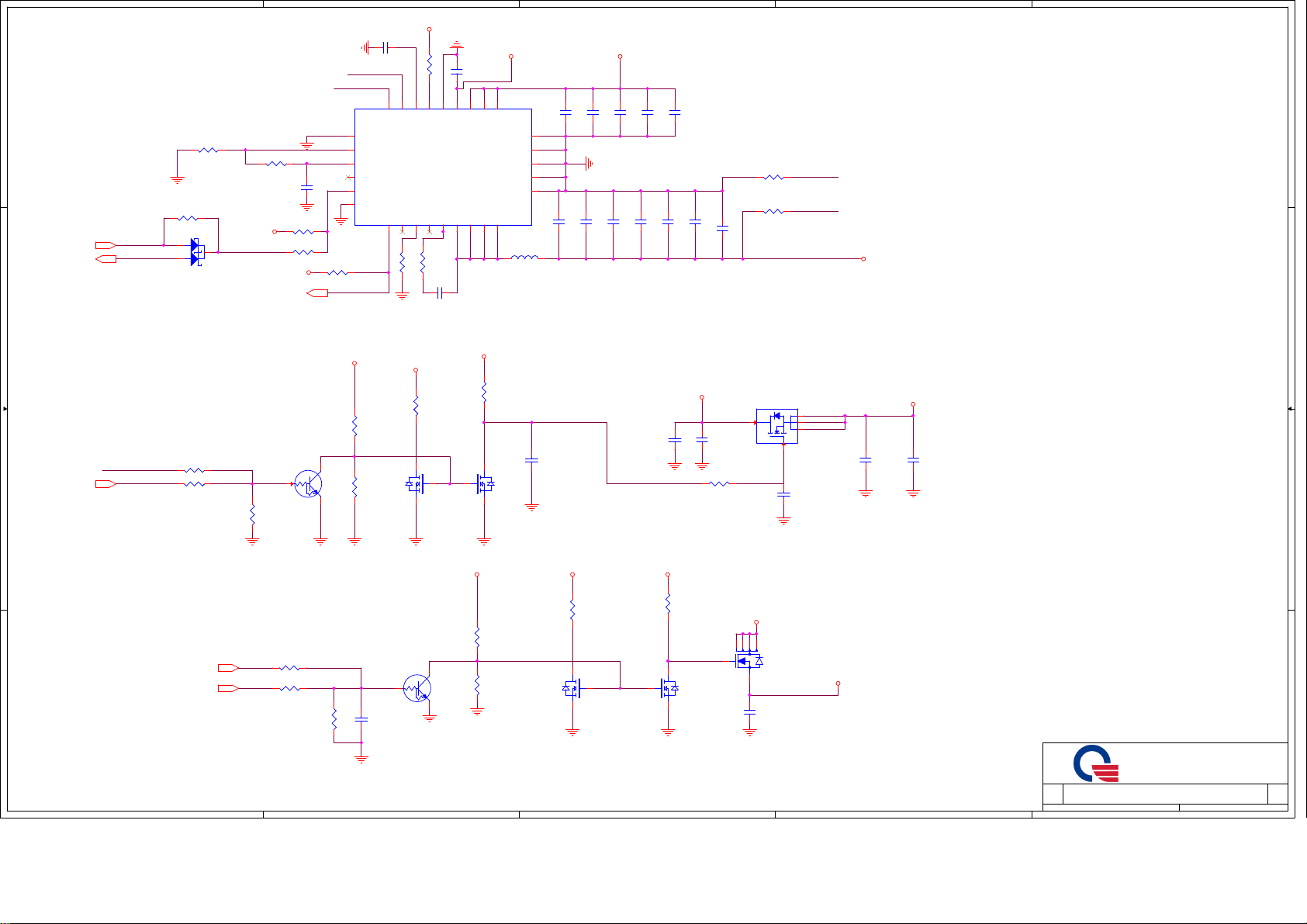
Task: Select the lower input port of bottom circuit
Action: [228, 688]
